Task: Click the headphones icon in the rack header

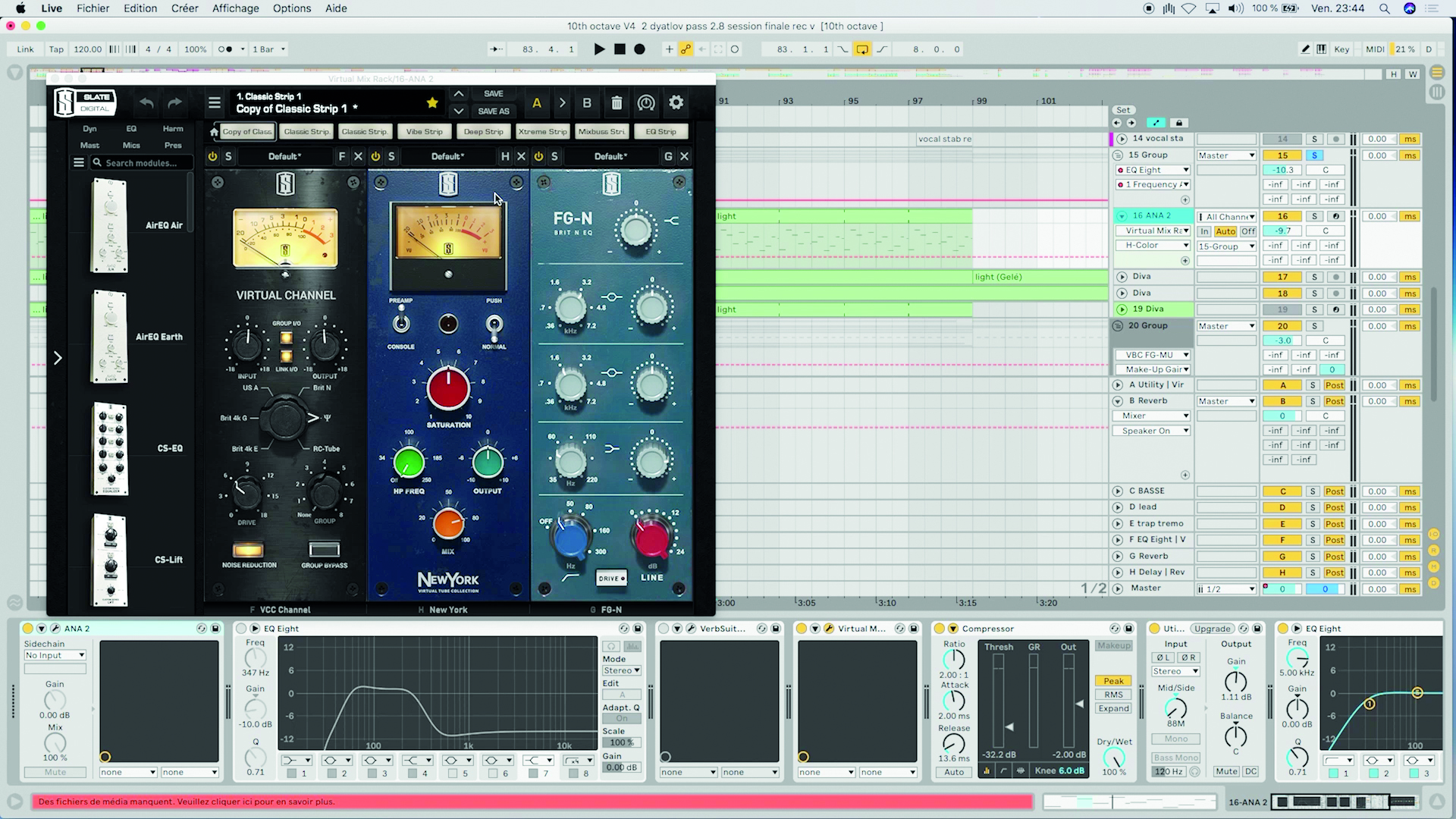Action: pyautogui.click(x=646, y=102)
